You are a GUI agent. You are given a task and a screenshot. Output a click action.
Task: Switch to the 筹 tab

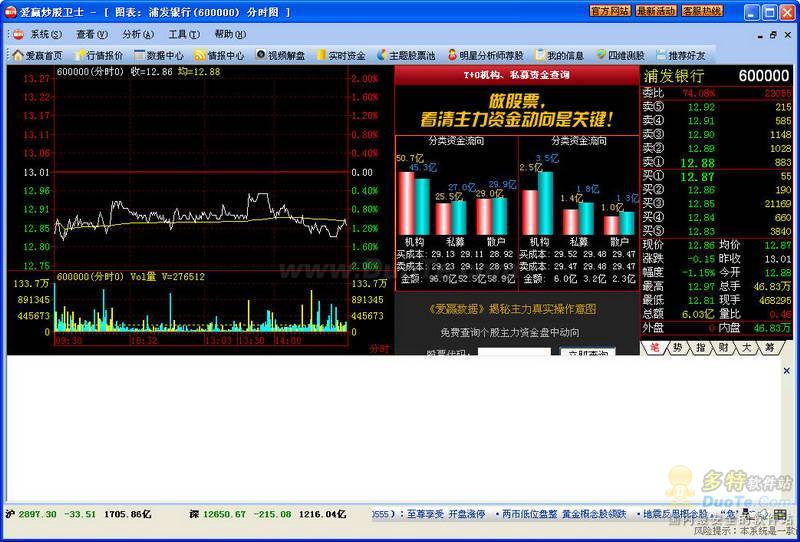point(769,348)
